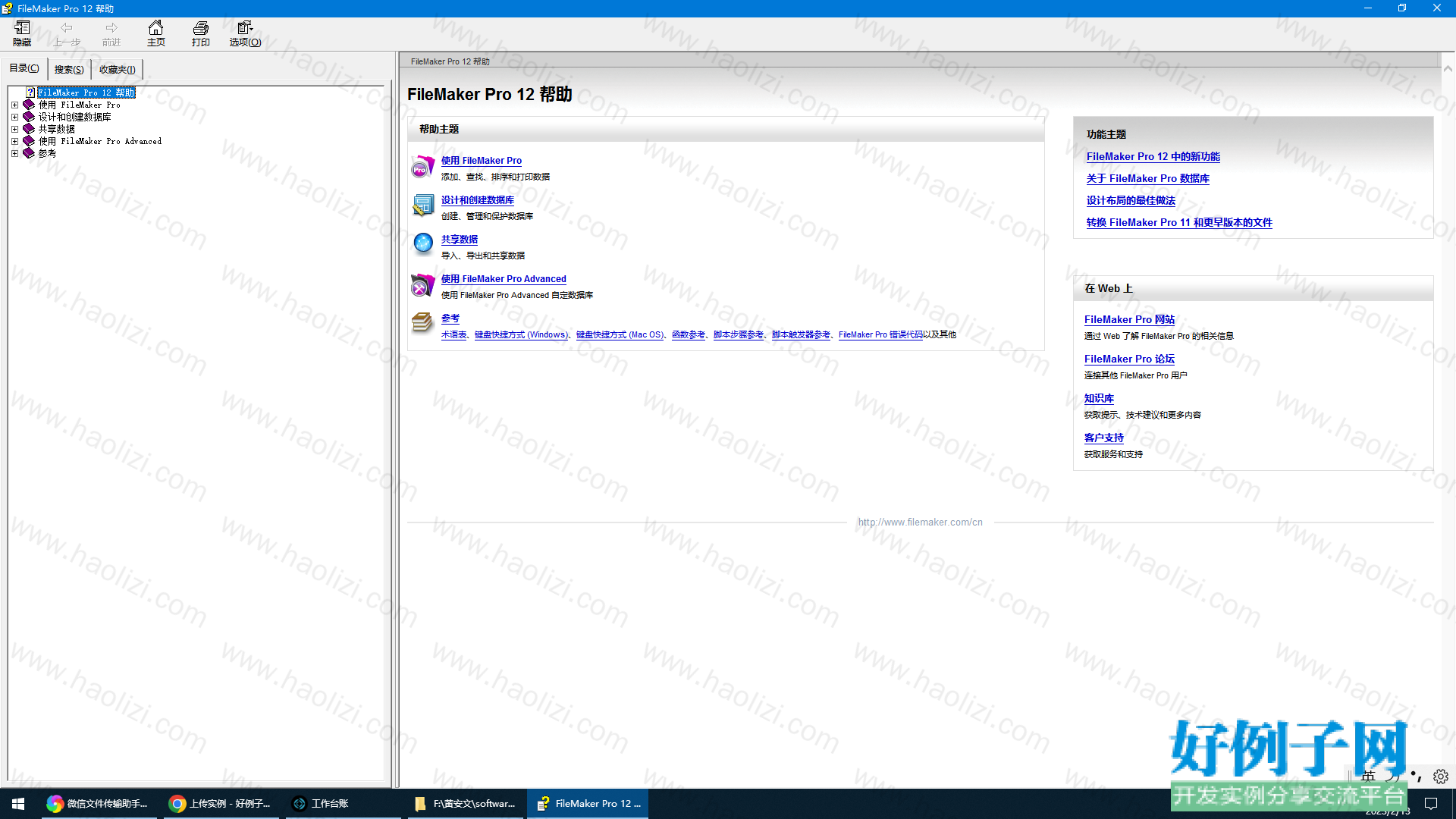Click the database icon next to 设计和创建数据库 topic
This screenshot has width=1456, height=819.
[x=422, y=206]
